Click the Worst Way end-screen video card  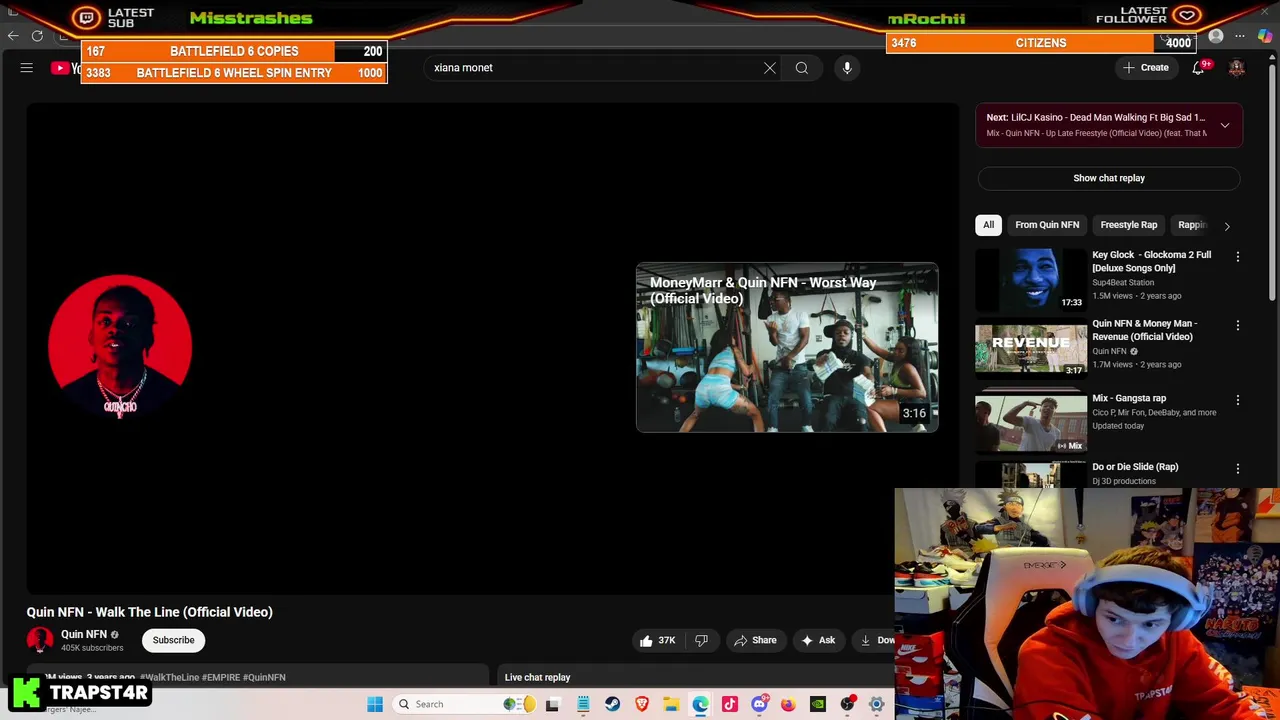click(x=787, y=347)
